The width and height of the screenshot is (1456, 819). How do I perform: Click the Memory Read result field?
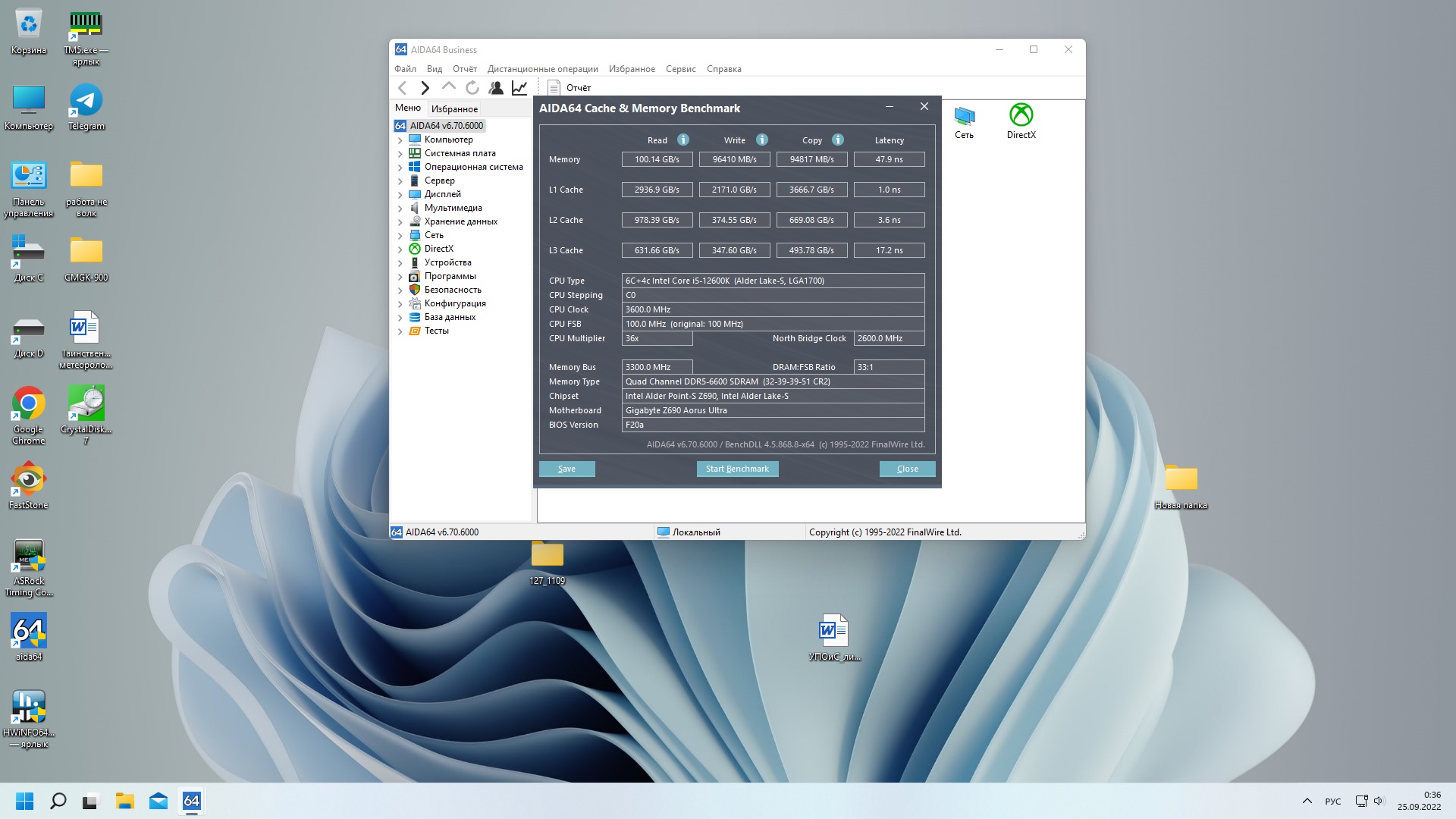click(657, 159)
